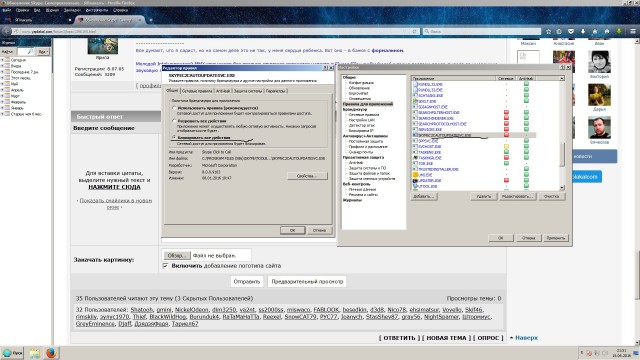Image resolution: width=640 pixels, height=360 pixels.
Task: Switch to the 'Защита системы' tab in the rules editor
Action: point(248,91)
